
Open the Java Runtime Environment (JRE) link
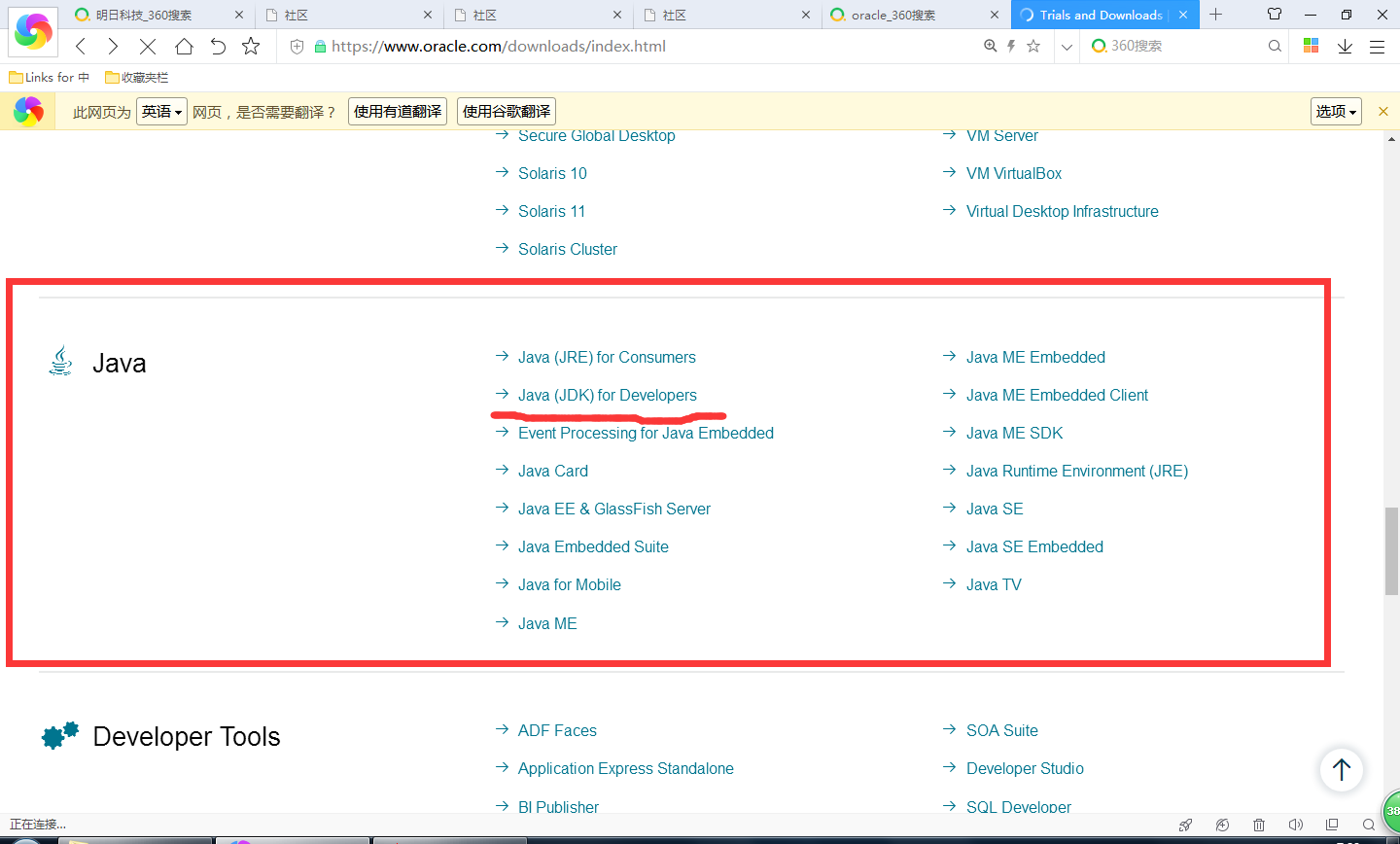tap(1077, 471)
